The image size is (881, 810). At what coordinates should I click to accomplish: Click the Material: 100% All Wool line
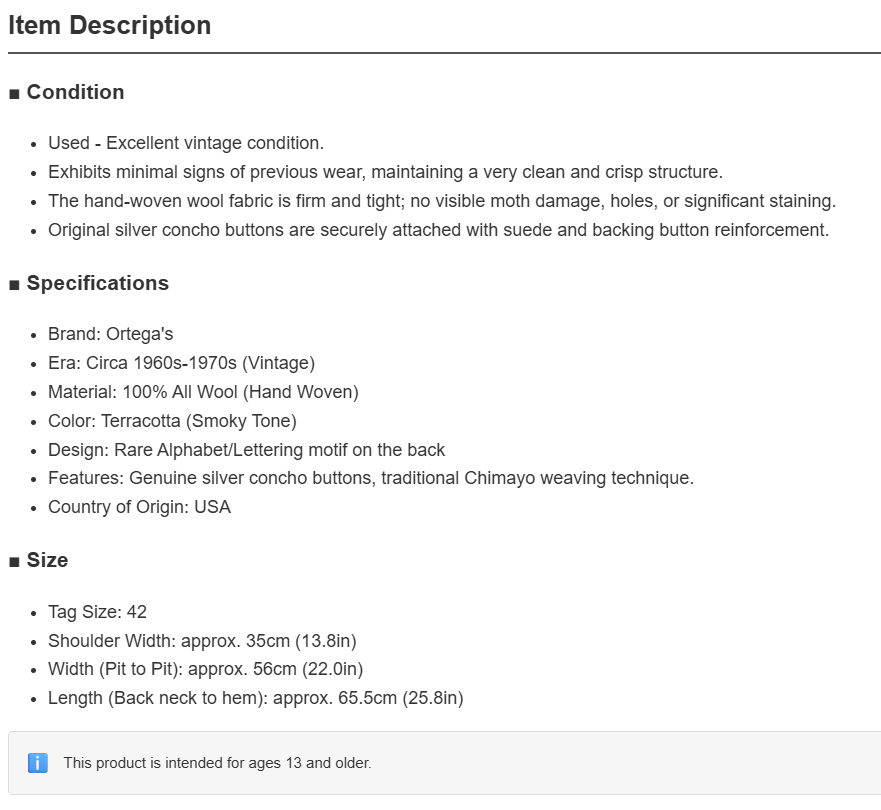pos(203,392)
